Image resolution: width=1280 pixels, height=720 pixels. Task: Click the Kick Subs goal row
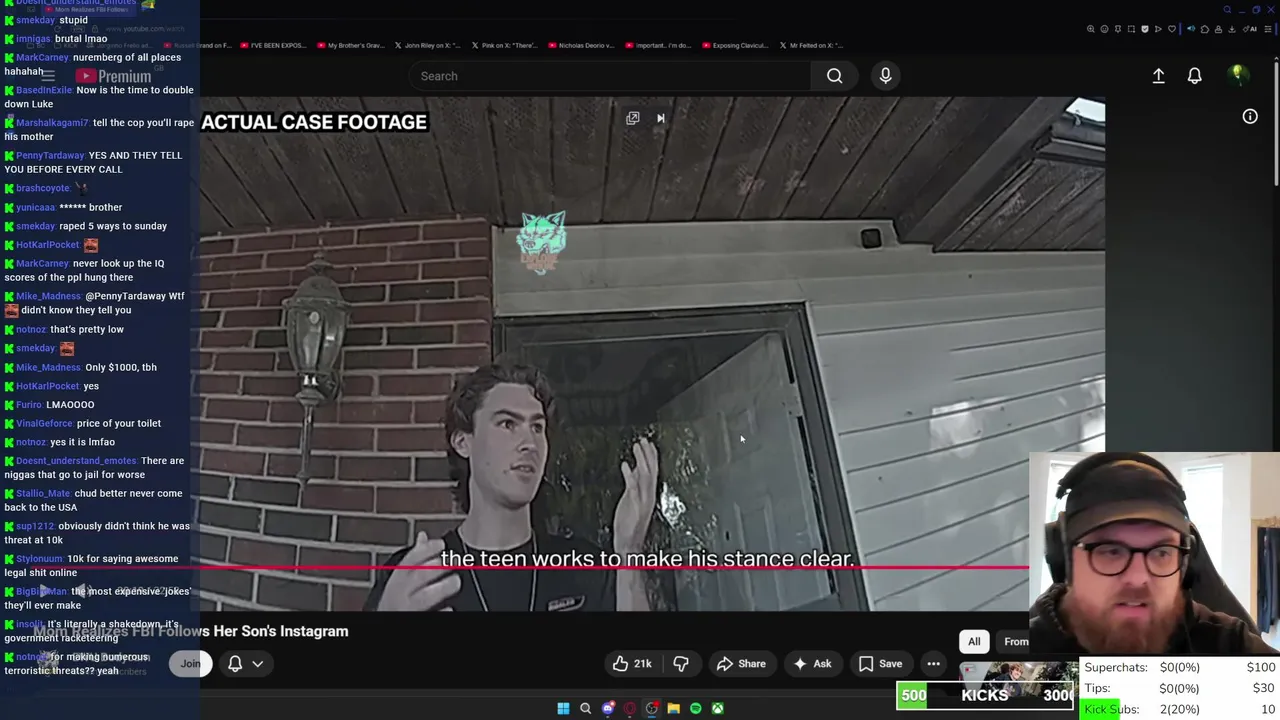pyautogui.click(x=1179, y=709)
